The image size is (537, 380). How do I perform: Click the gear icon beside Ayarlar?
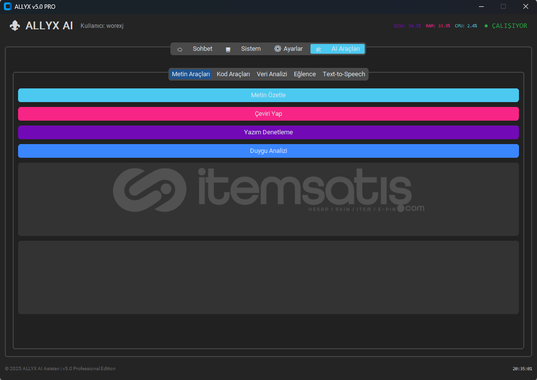pyautogui.click(x=277, y=49)
